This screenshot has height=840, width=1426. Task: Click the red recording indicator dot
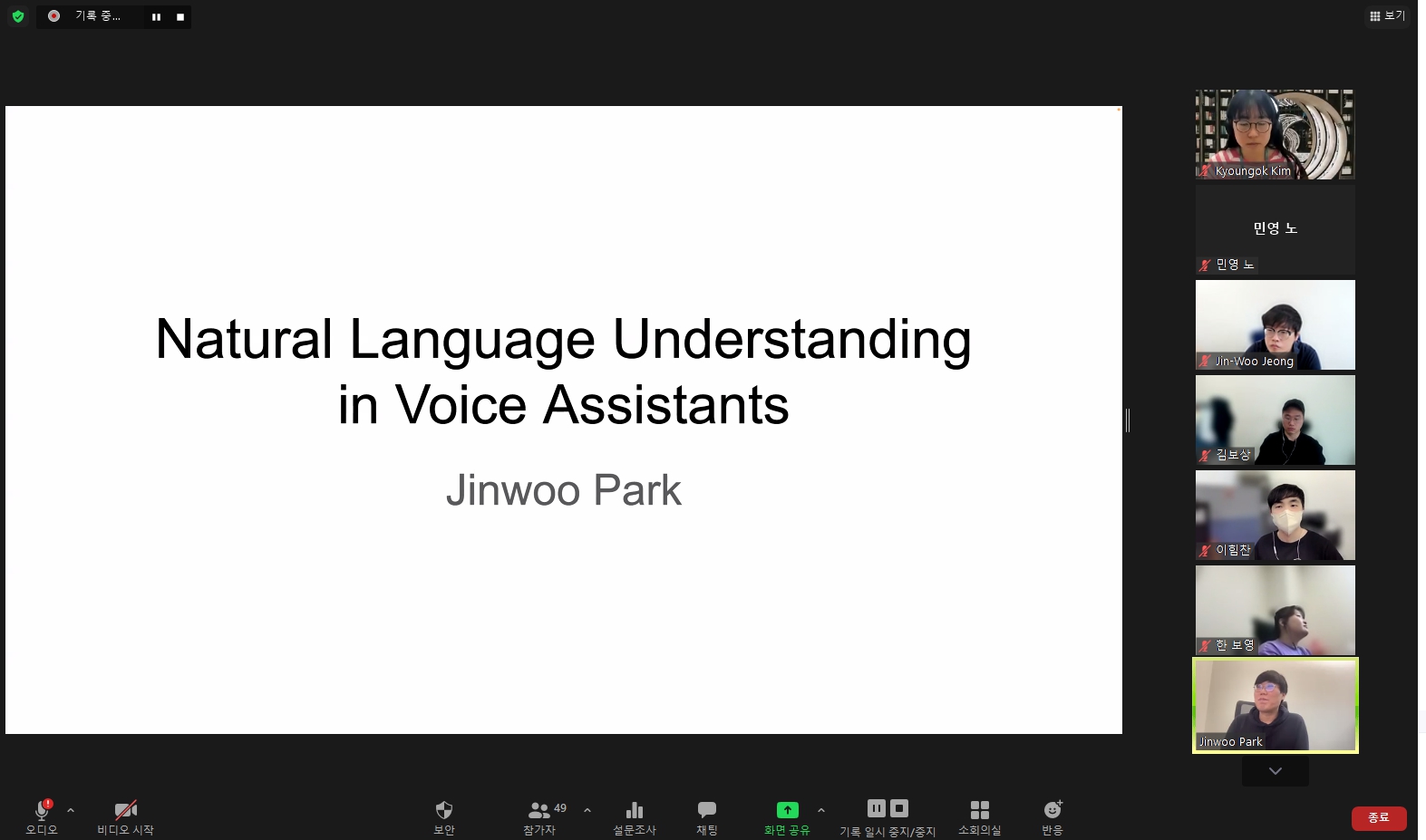[54, 16]
